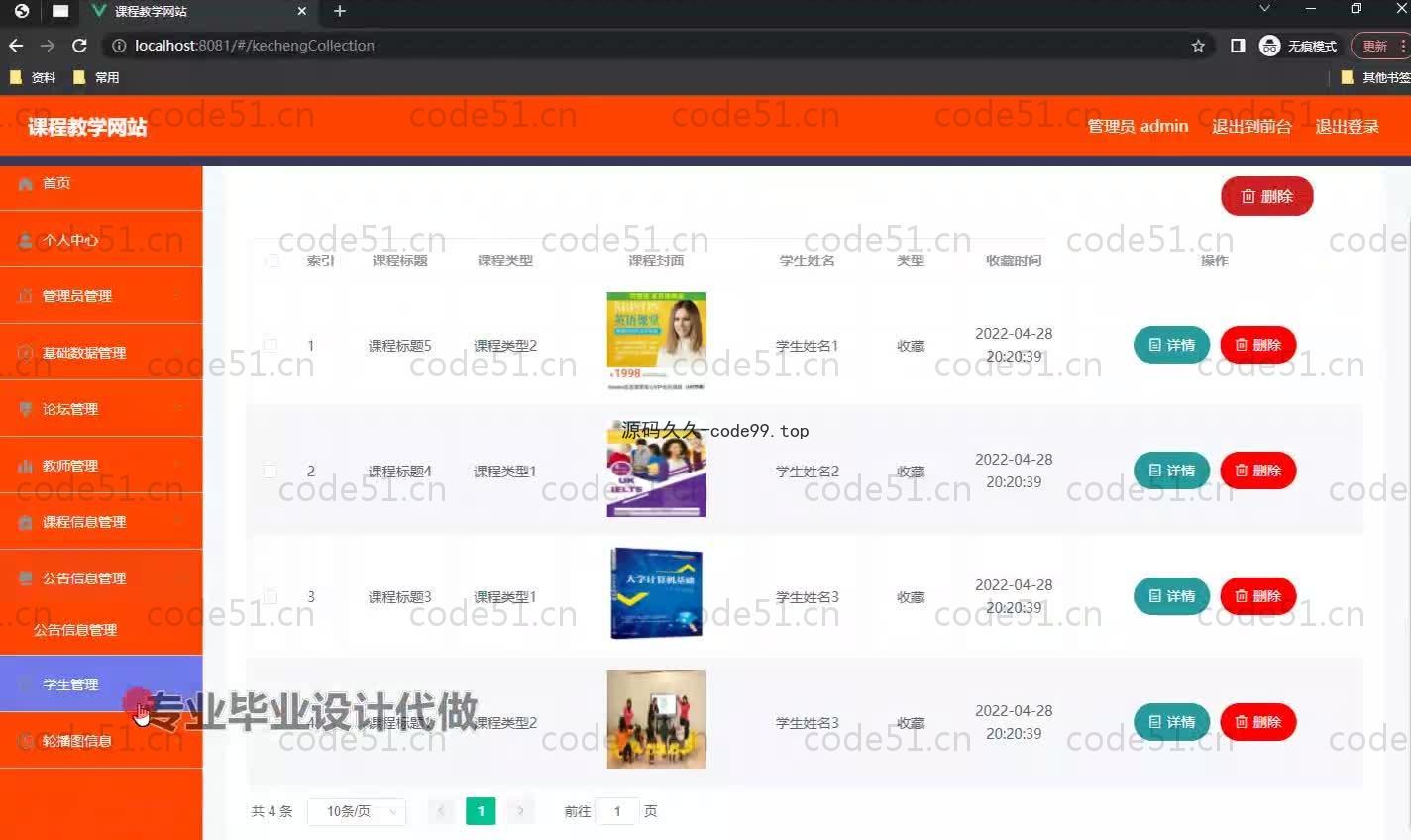Open 轮播图信息 in the sidebar menu
The height and width of the screenshot is (840, 1411).
pyautogui.click(x=101, y=740)
